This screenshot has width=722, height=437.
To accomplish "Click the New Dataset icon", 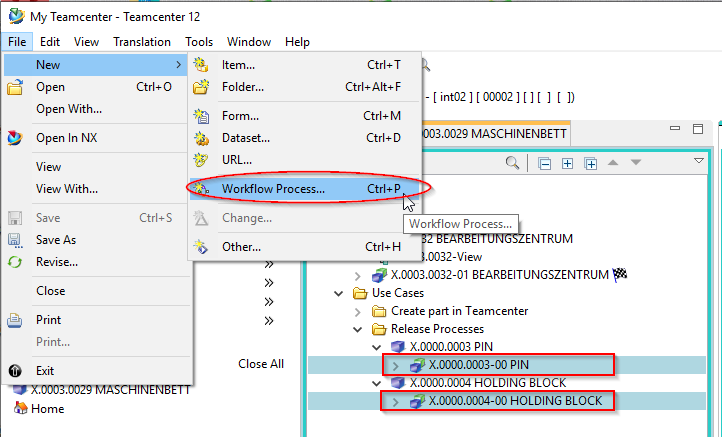I will [x=201, y=138].
